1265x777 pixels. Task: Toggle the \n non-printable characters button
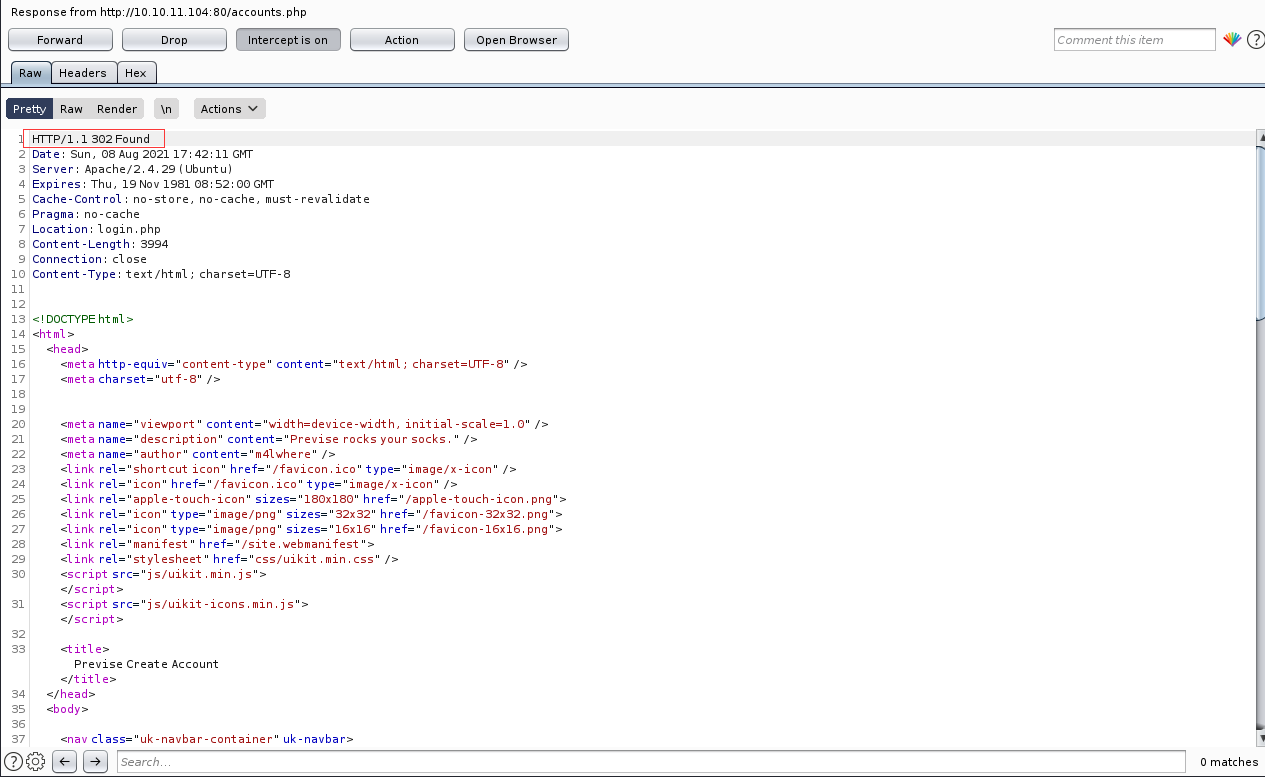coord(166,109)
